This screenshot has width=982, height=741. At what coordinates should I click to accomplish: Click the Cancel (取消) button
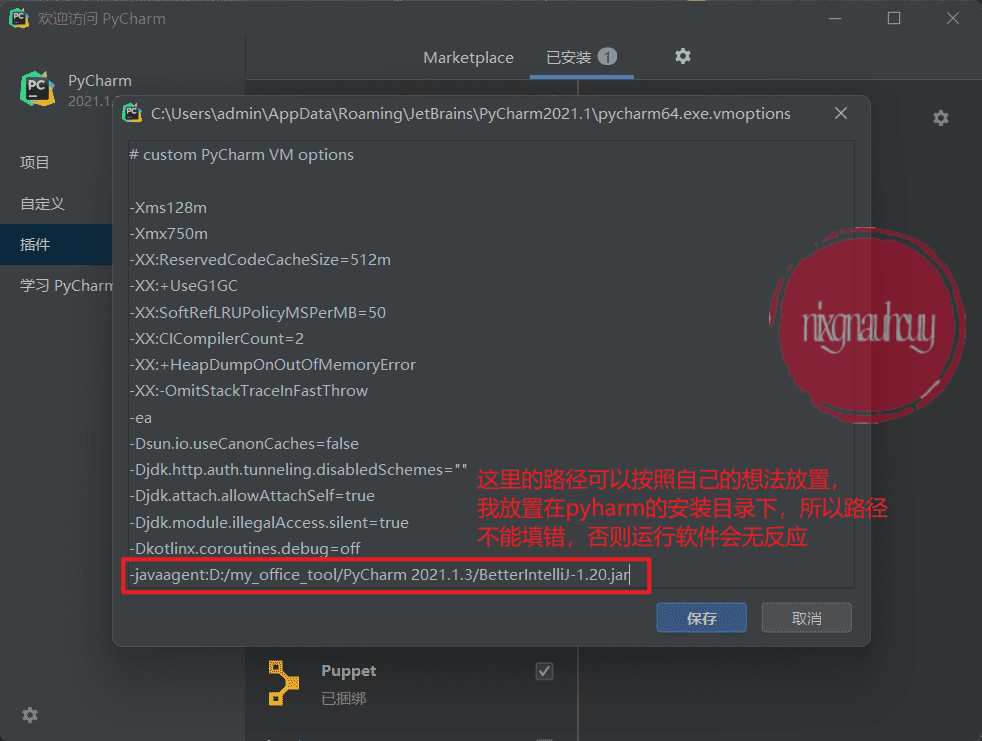806,618
